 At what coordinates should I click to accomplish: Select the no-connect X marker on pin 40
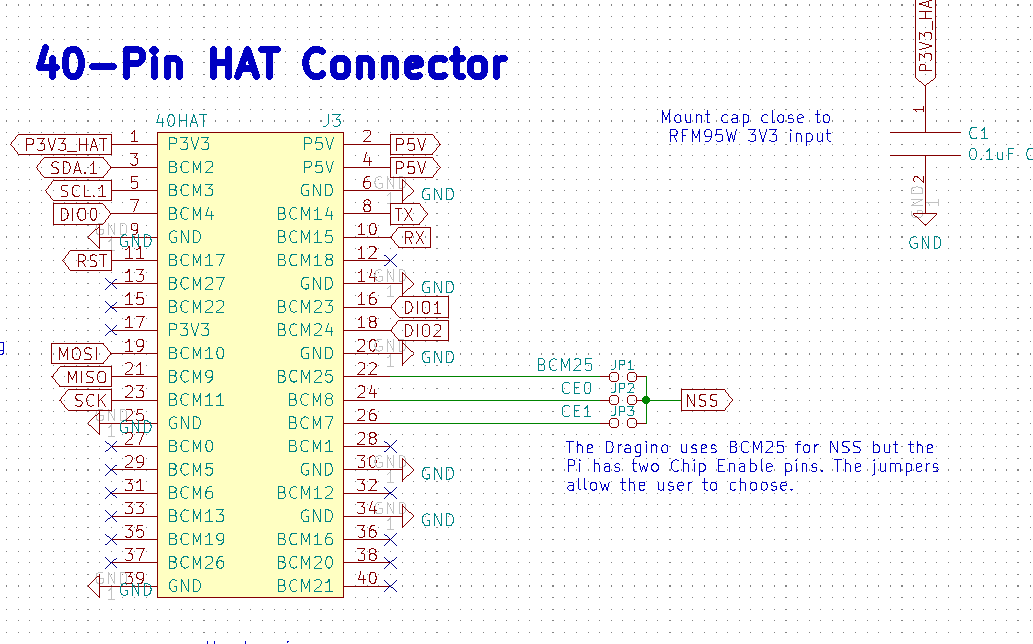[391, 586]
